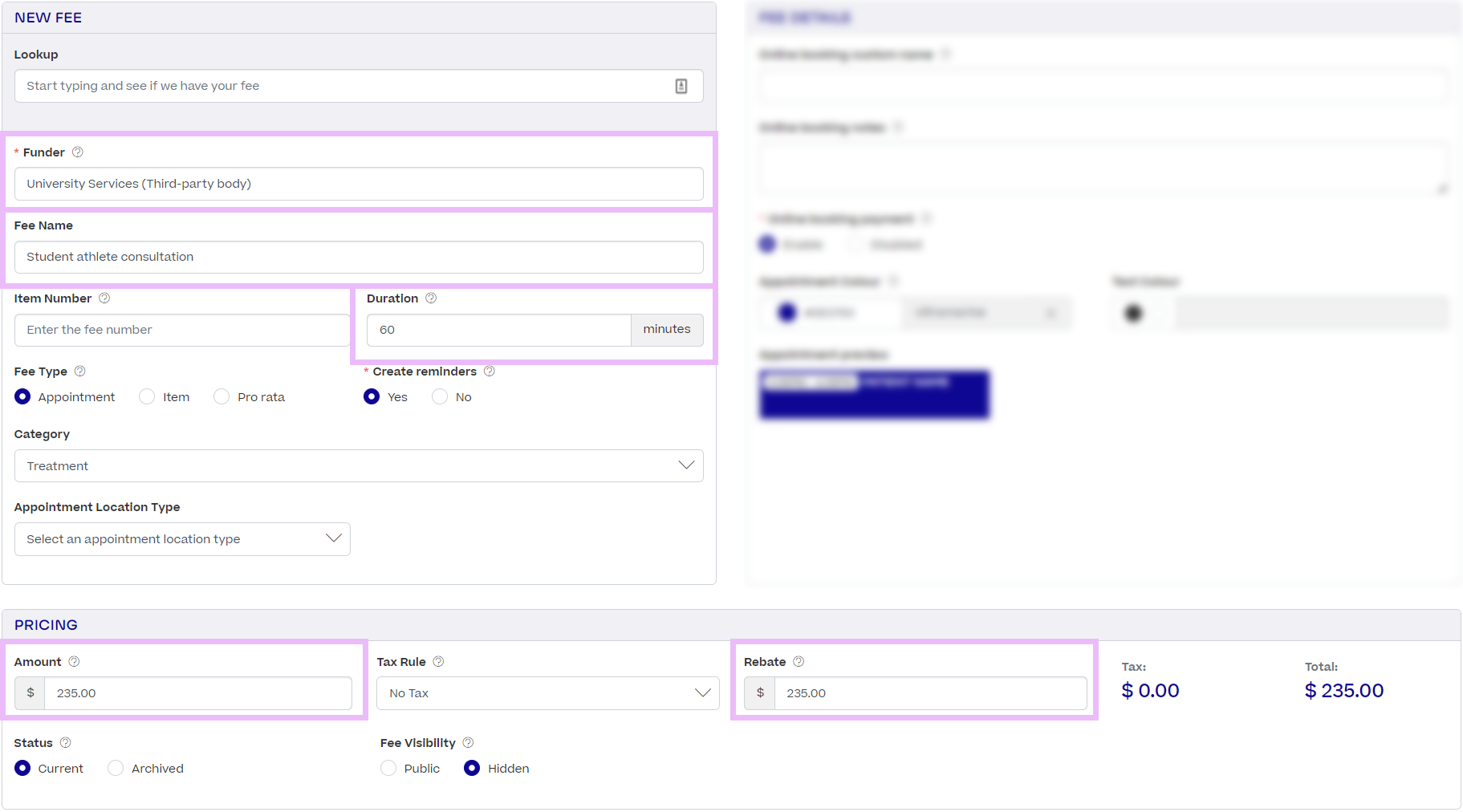Click the Appointment Colour swatch
Image resolution: width=1463 pixels, height=812 pixels.
click(787, 312)
